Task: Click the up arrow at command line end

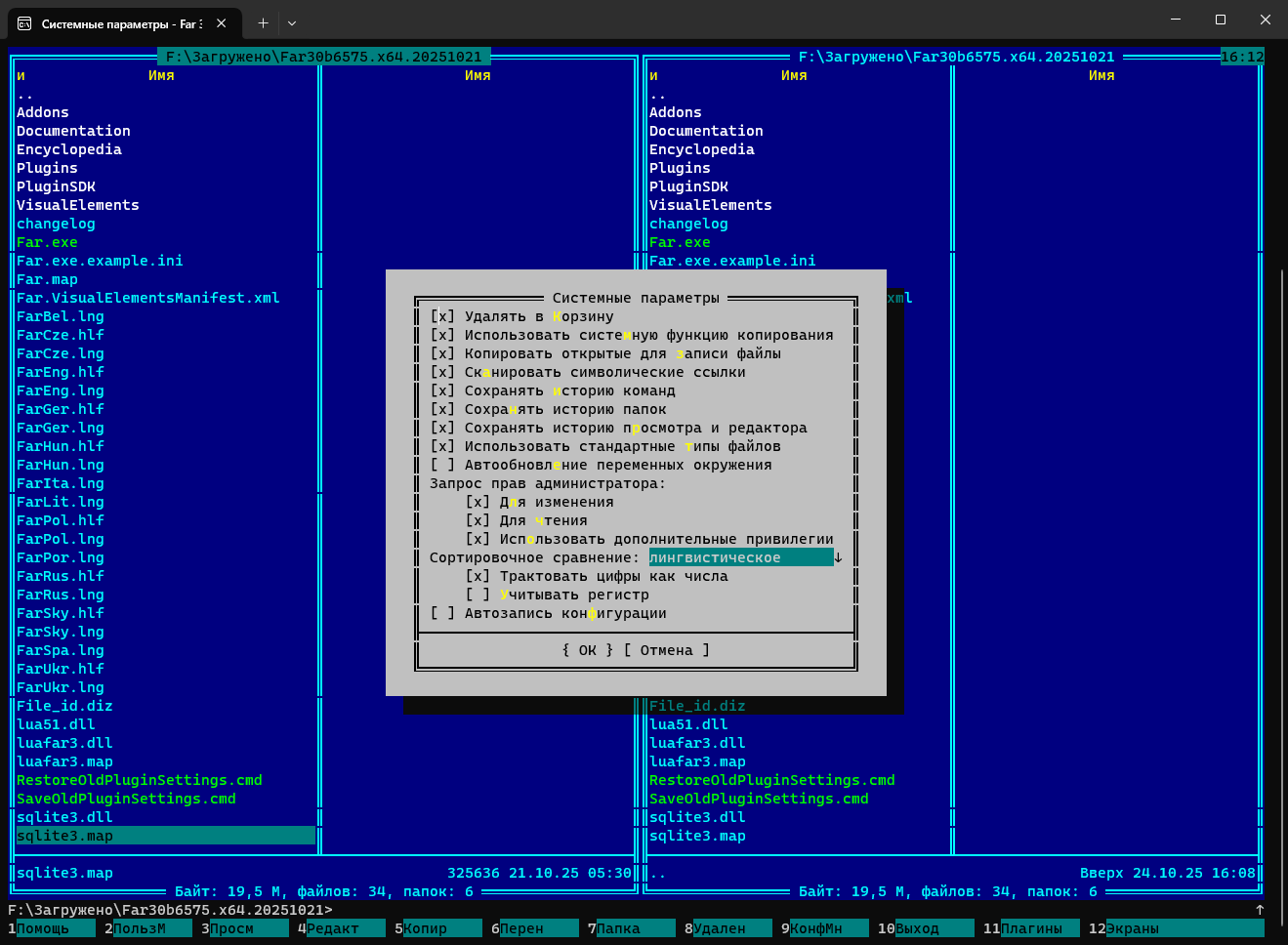Action: [x=1260, y=909]
